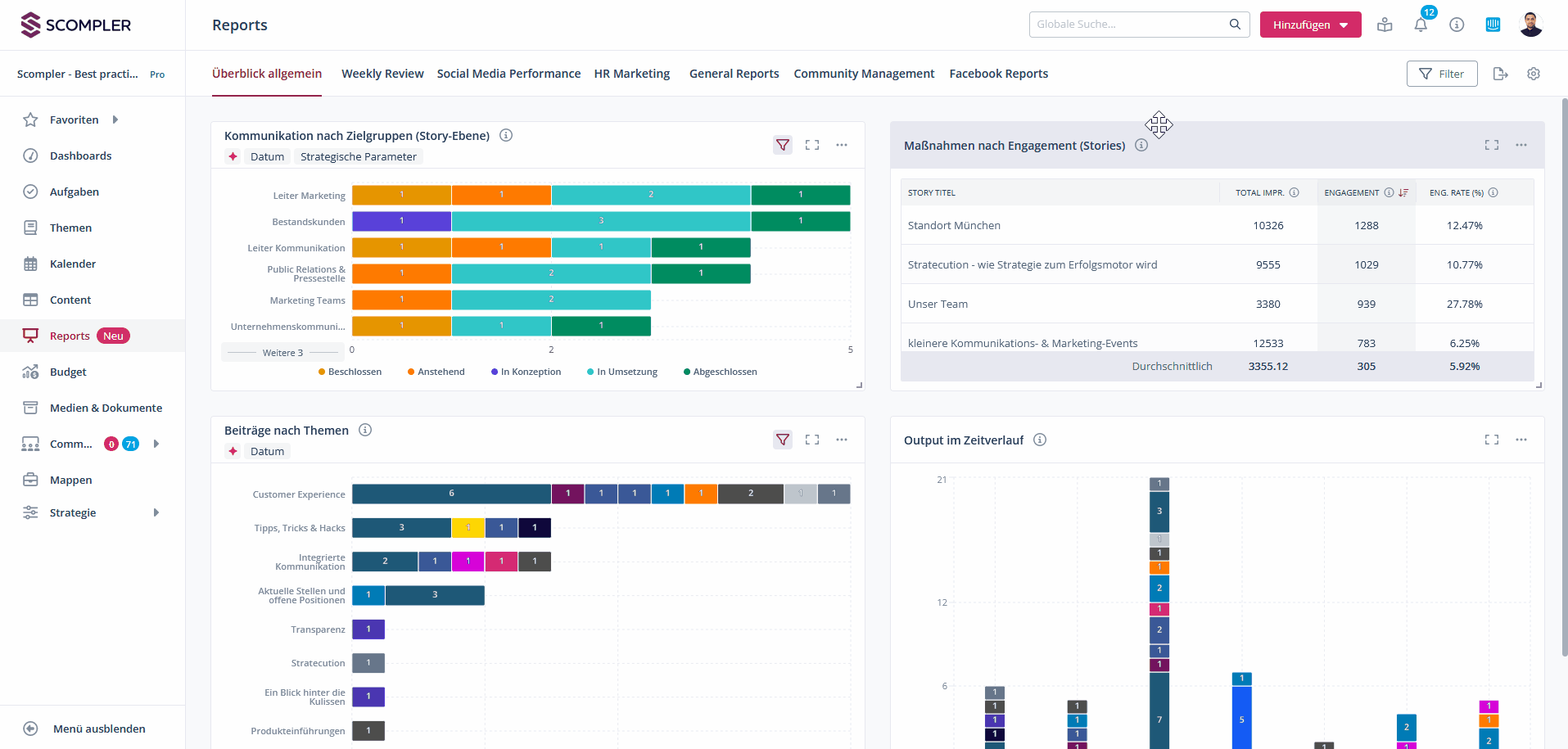The width and height of the screenshot is (1568, 749).
Task: Toggle filter funnel on Beiträge nach Themen widget
Action: click(x=783, y=440)
